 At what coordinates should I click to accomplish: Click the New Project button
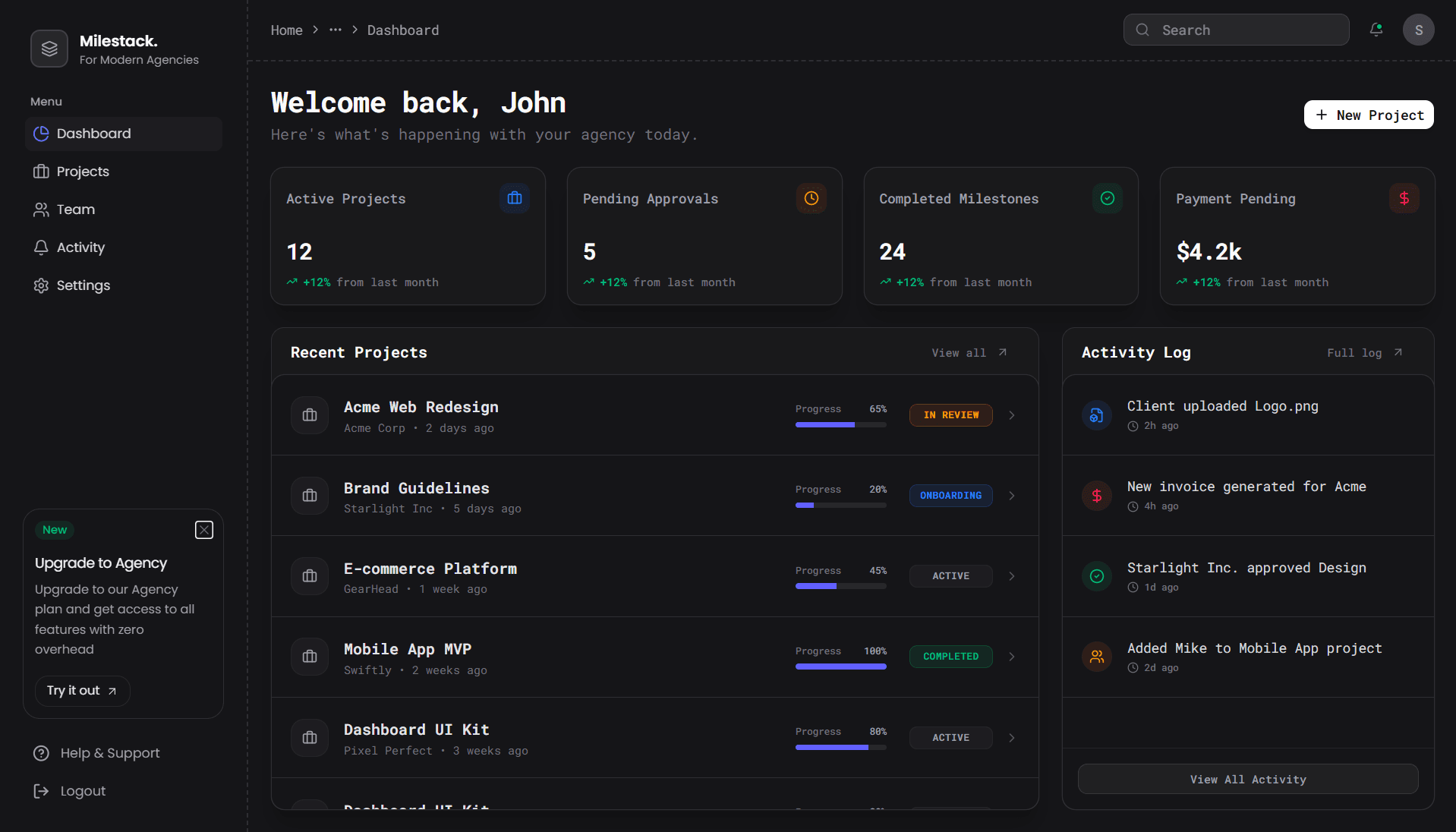1369,115
